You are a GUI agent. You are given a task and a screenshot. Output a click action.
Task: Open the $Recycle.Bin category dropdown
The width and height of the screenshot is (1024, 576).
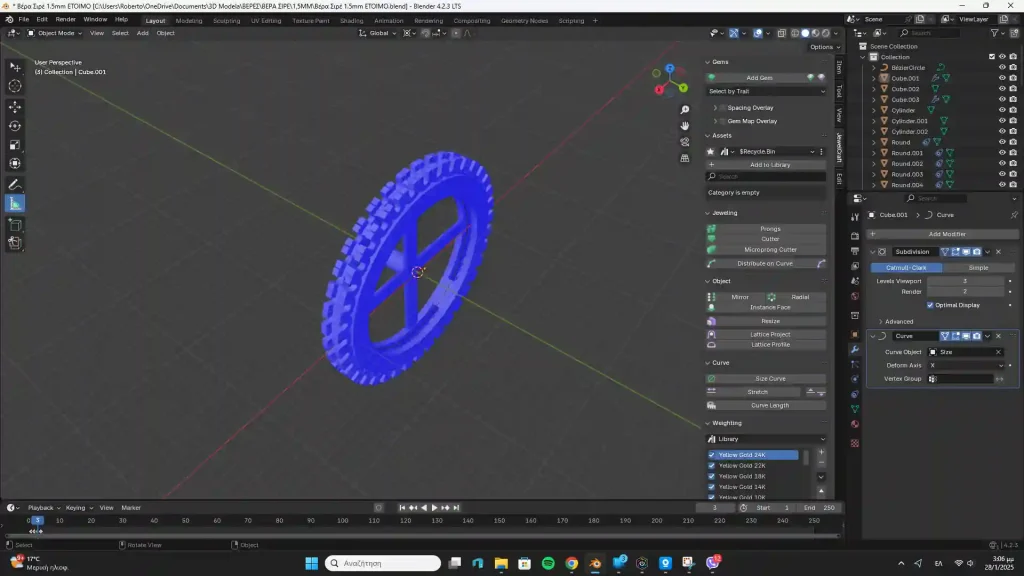tap(776, 152)
